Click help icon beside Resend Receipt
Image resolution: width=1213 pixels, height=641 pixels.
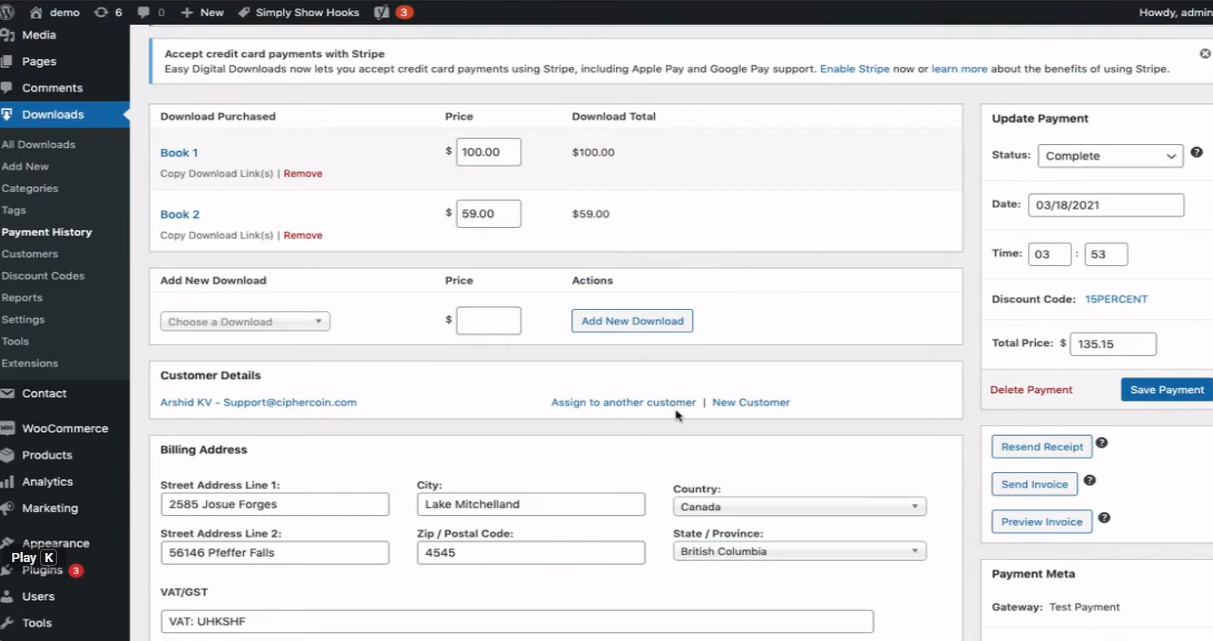[1101, 443]
